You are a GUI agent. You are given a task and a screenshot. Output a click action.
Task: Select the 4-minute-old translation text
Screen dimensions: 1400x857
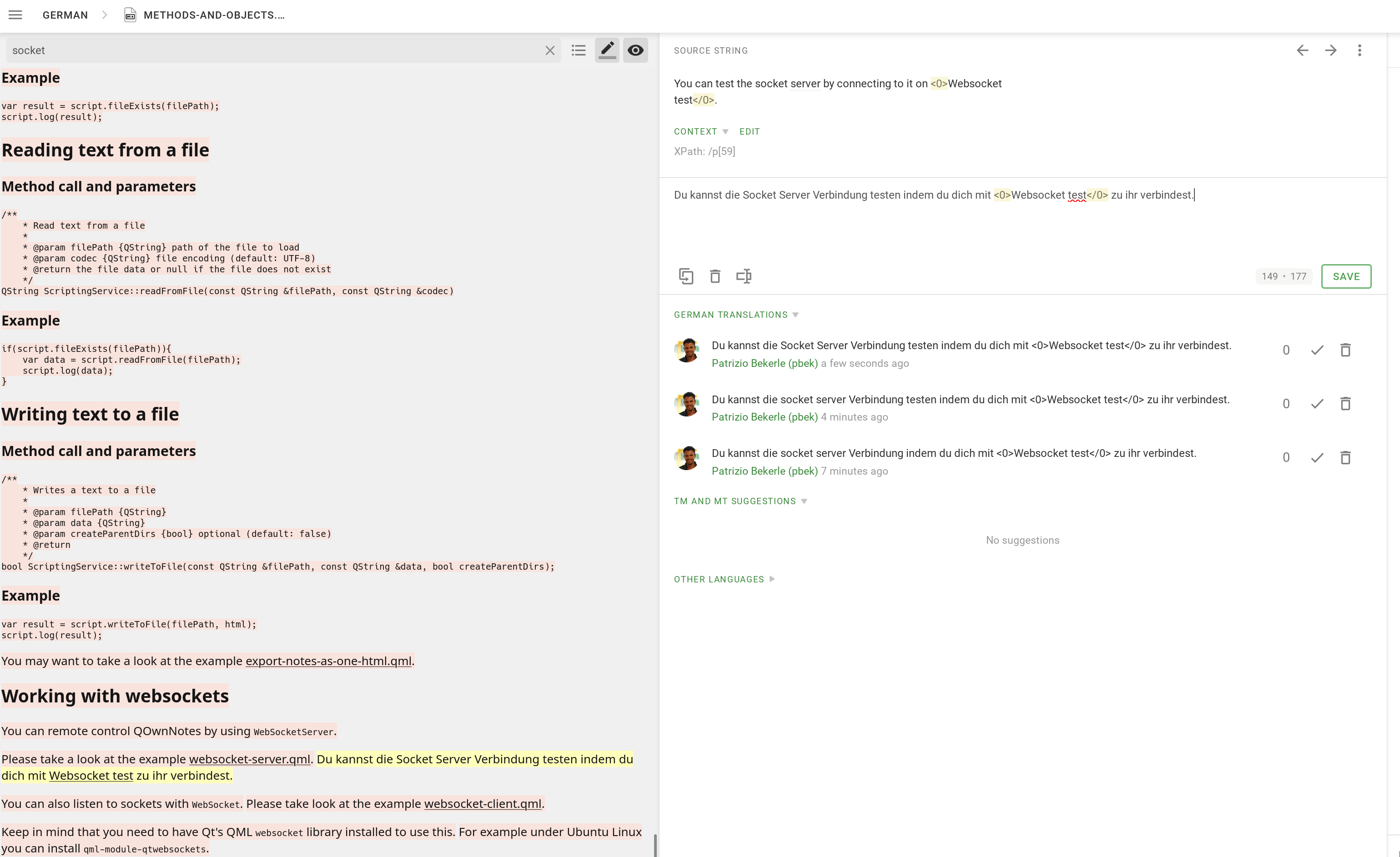(971, 400)
